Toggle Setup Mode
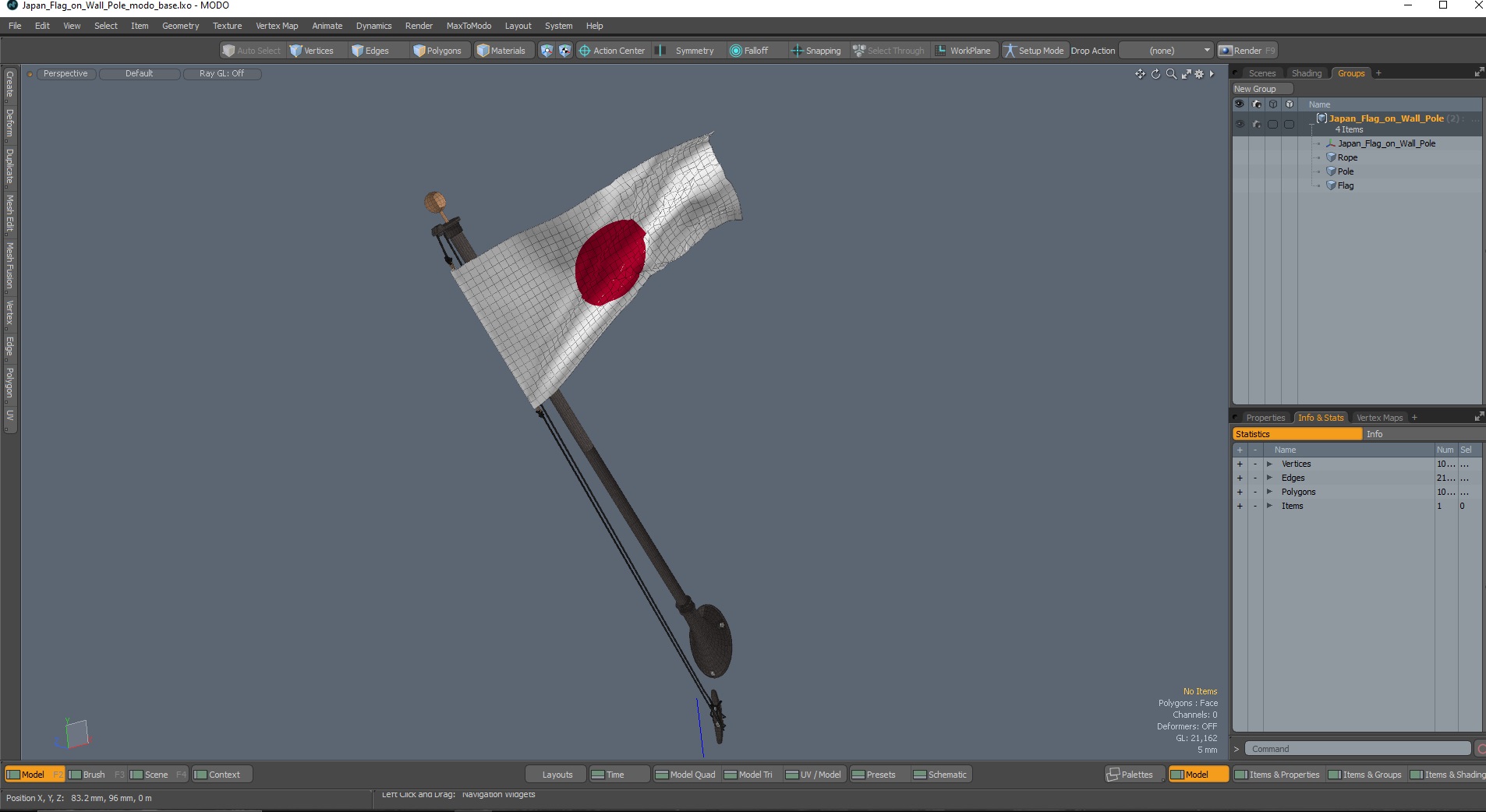1486x812 pixels. coord(1034,51)
